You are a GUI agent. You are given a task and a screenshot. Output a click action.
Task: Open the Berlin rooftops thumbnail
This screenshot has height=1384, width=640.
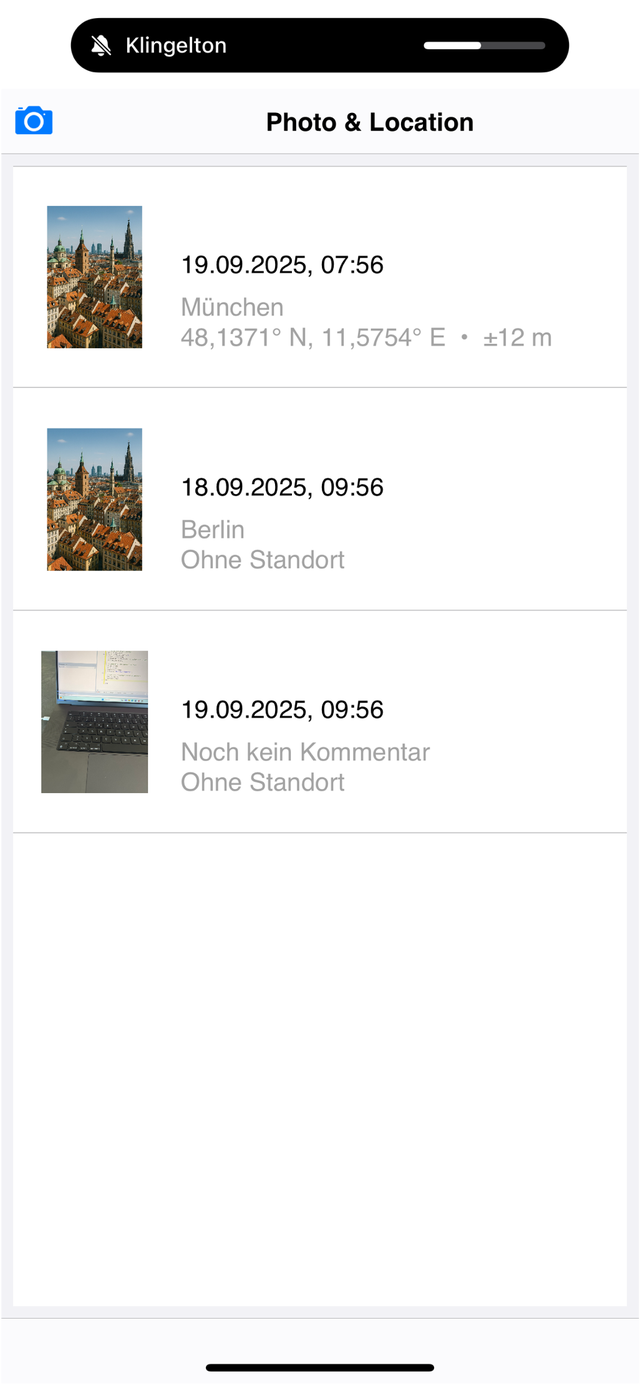pyautogui.click(x=94, y=499)
